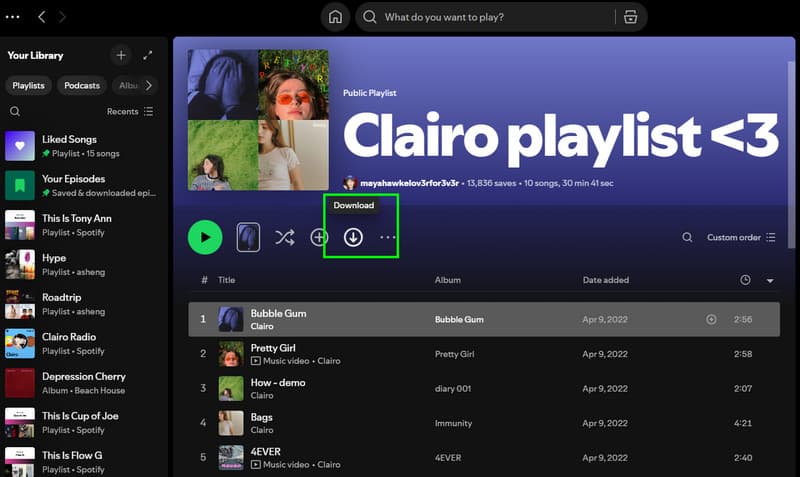This screenshot has height=477, width=800.
Task: Click the main panel vertical scrollbar
Action: coord(791,153)
